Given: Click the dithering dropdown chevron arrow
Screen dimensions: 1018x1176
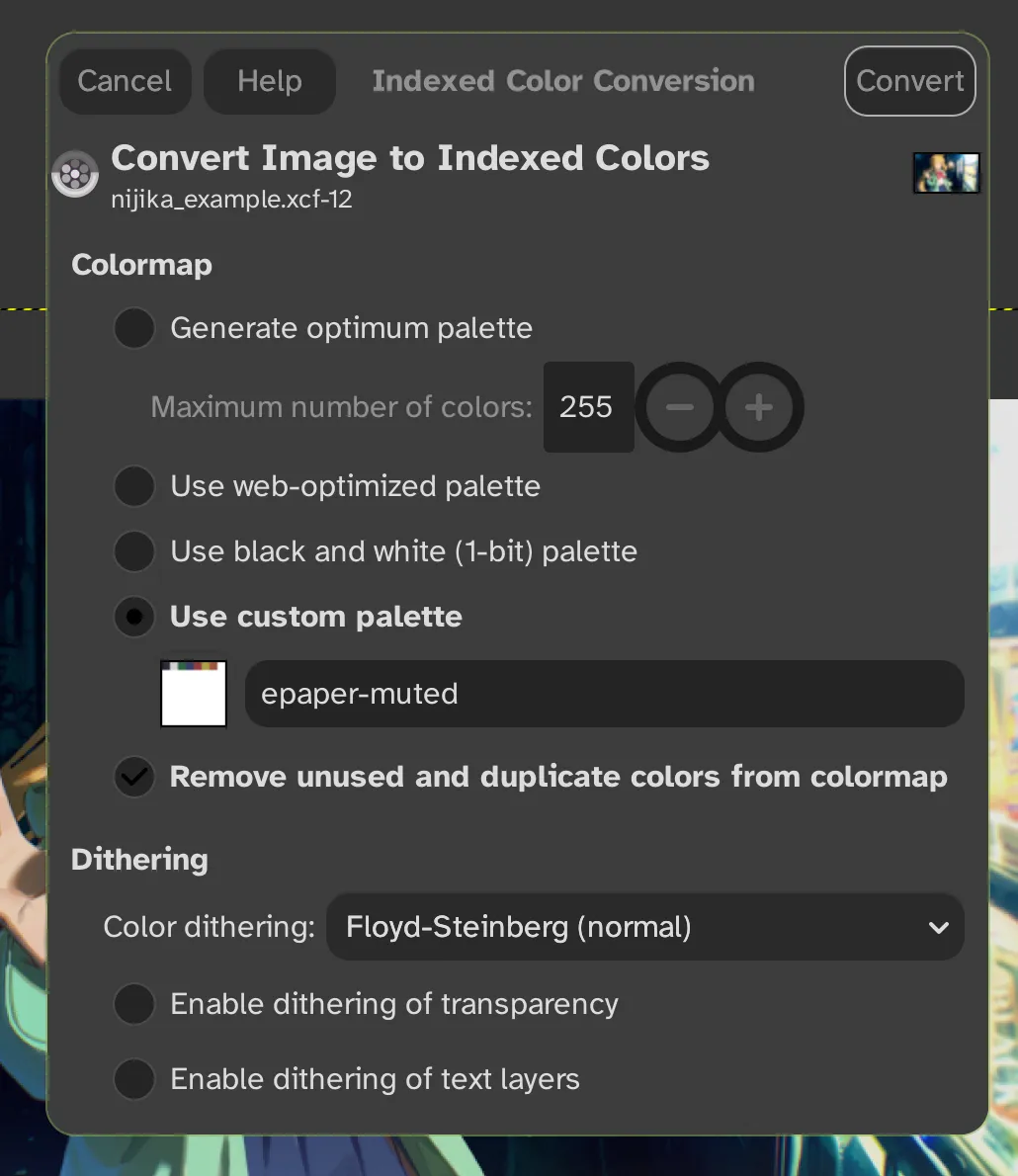Looking at the screenshot, I should point(939,928).
